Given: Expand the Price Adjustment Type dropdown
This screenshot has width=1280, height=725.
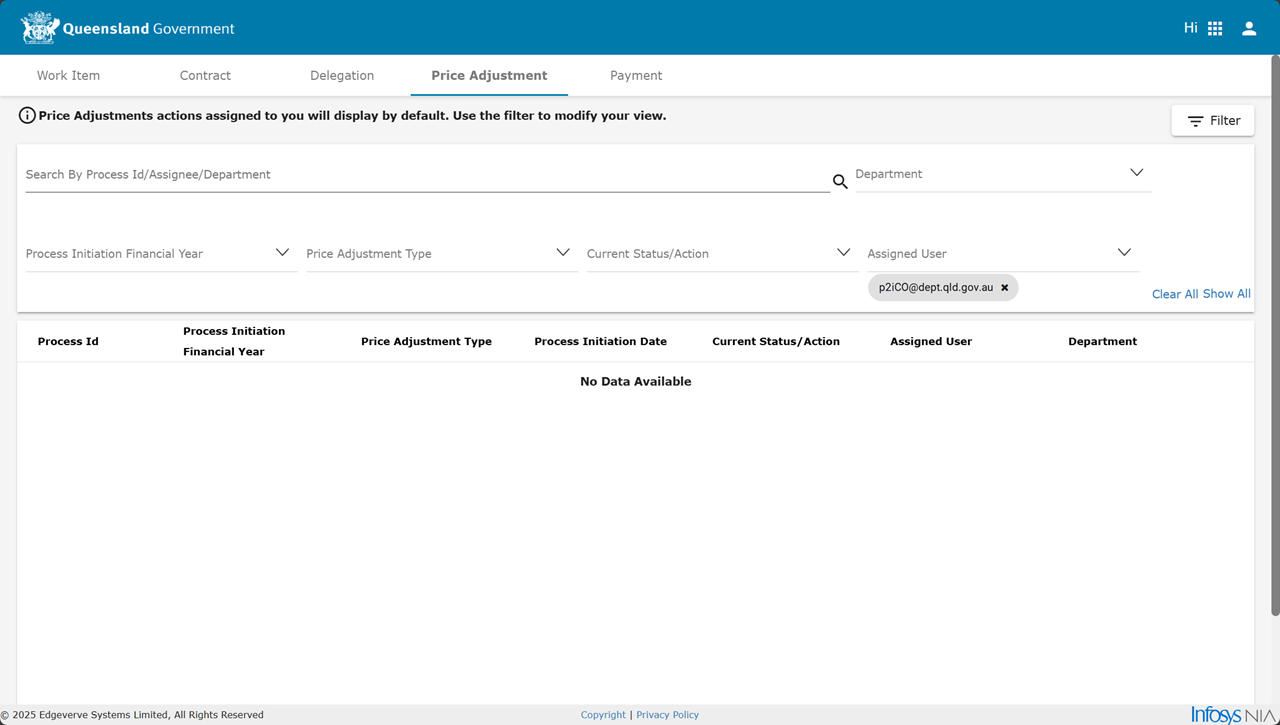Looking at the screenshot, I should coord(562,253).
